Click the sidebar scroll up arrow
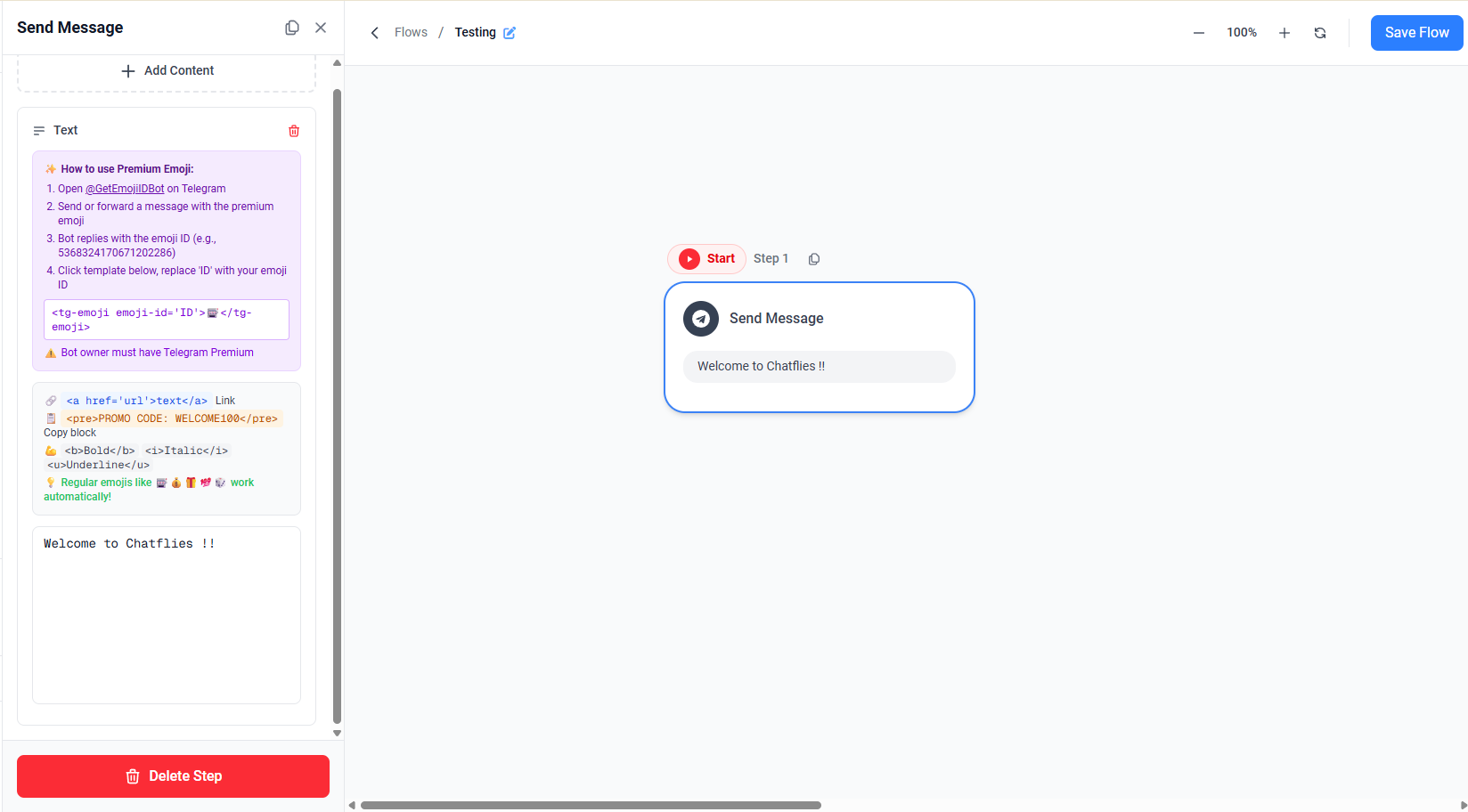The width and height of the screenshot is (1468, 812). pyautogui.click(x=337, y=63)
